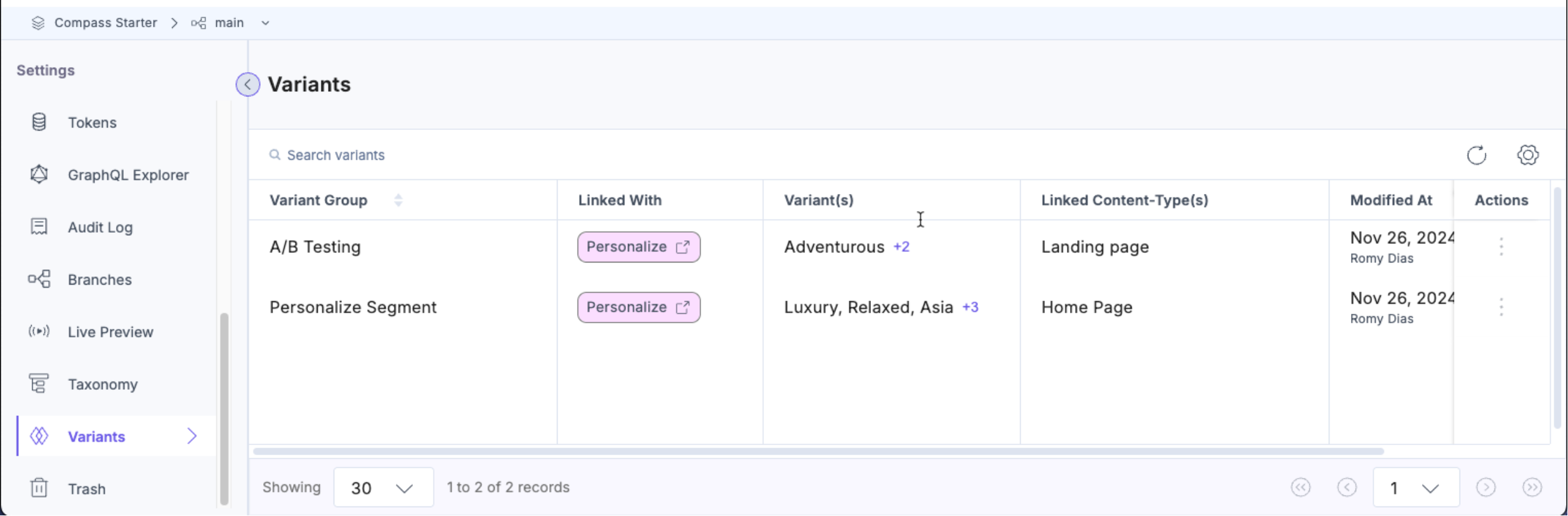This screenshot has height=516, width=1568.
Task: Open actions menu for Personalize Segment row
Action: click(x=1501, y=307)
